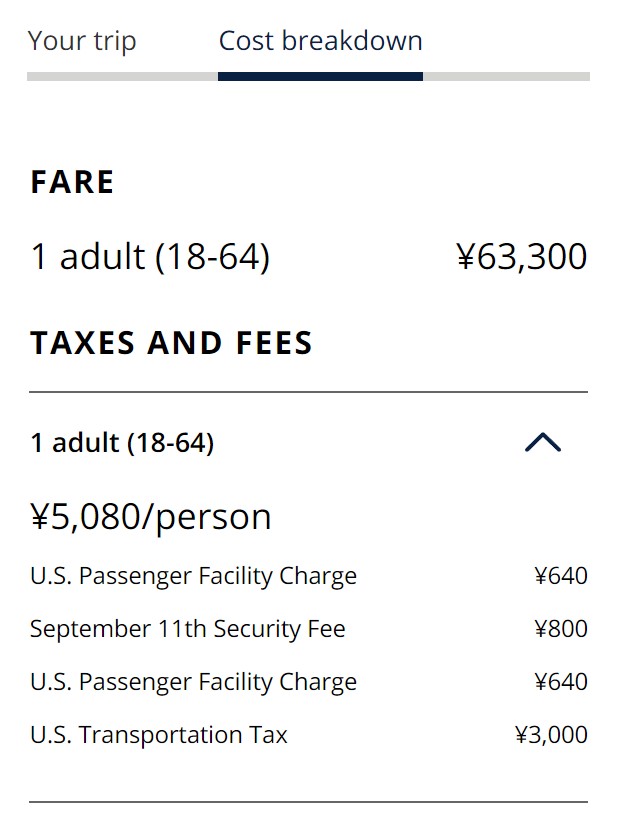
Task: Select the U.S. Transportation Tax line
Action: click(159, 735)
